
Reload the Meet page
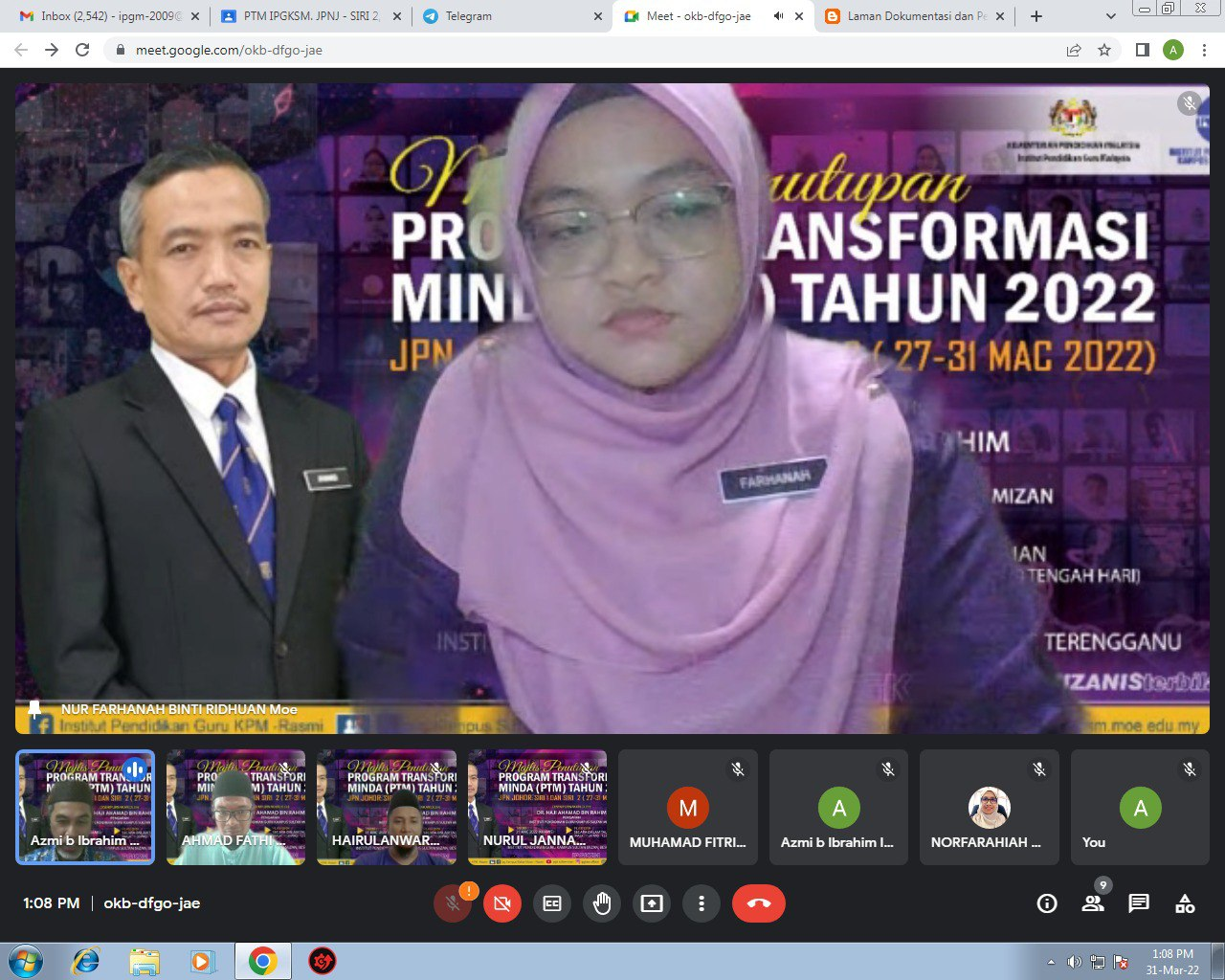click(82, 50)
